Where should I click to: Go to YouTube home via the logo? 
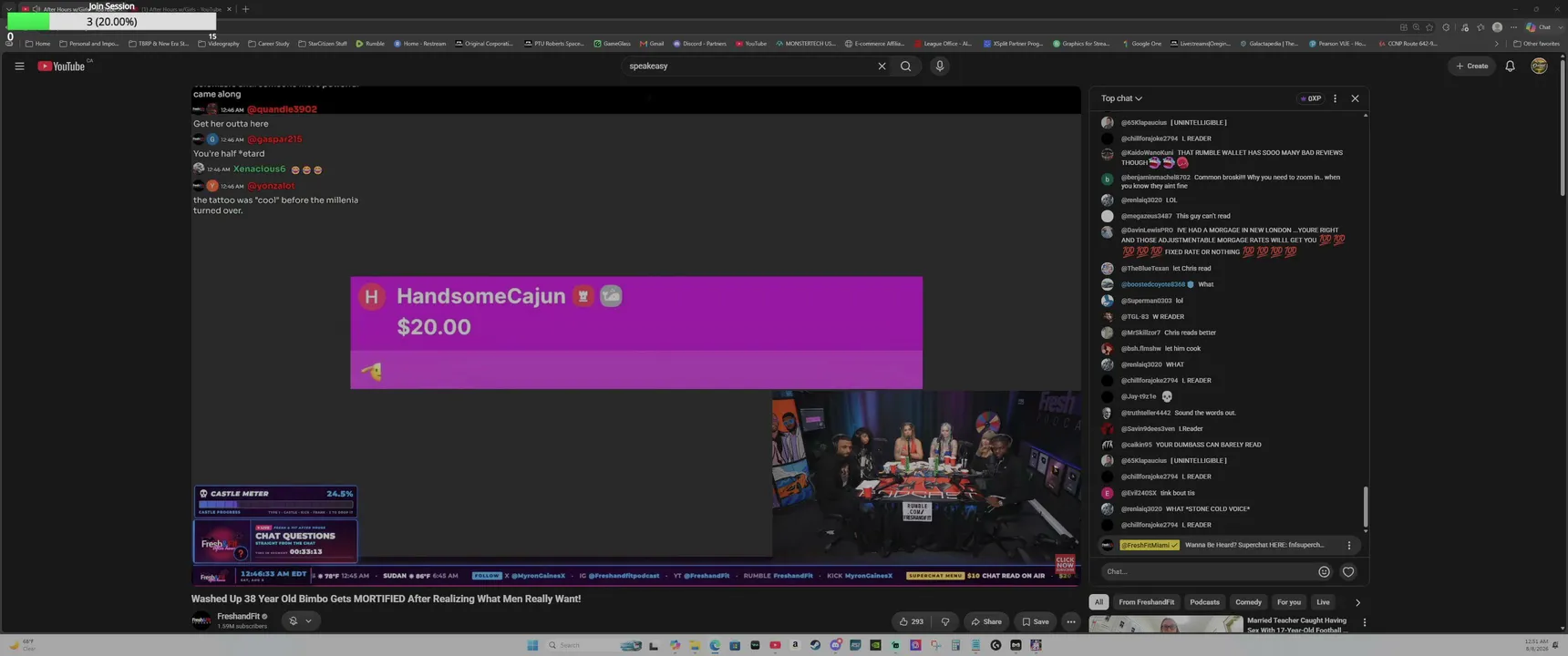(61, 66)
